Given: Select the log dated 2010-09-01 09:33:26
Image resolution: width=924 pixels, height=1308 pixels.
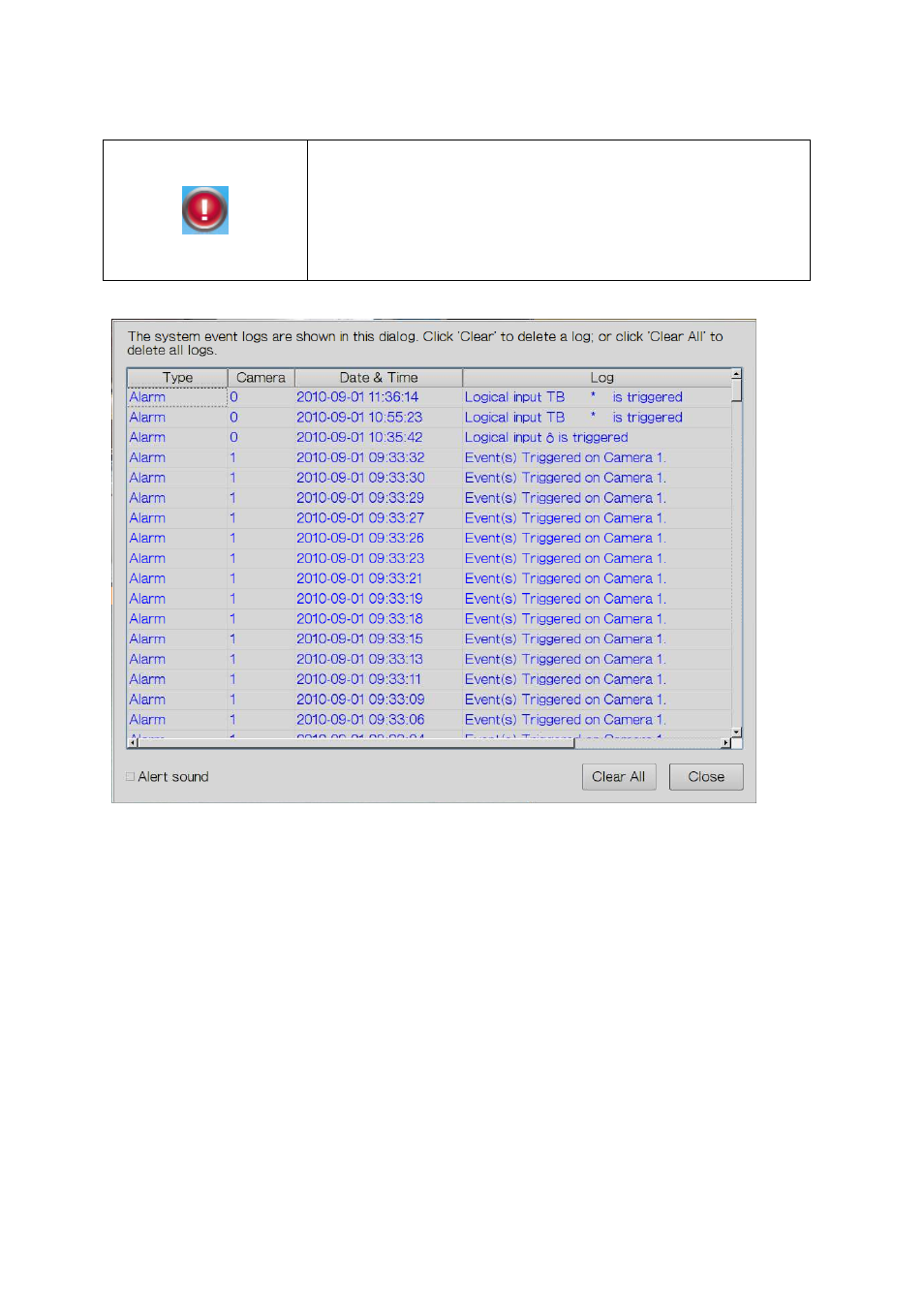Looking at the screenshot, I should click(429, 539).
